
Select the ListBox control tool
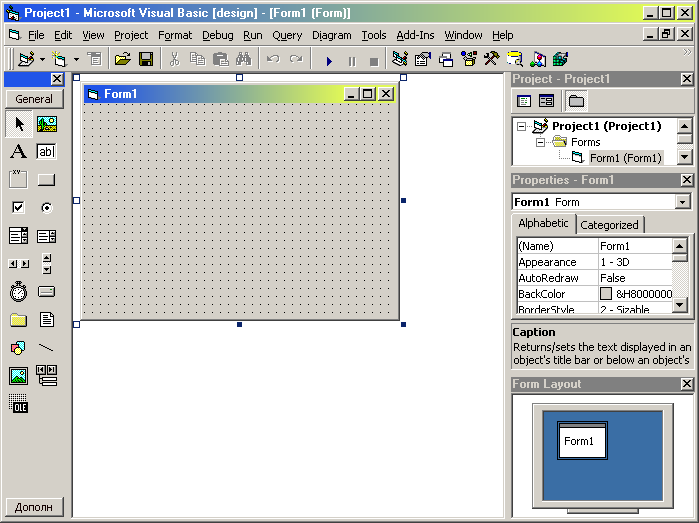click(47, 235)
